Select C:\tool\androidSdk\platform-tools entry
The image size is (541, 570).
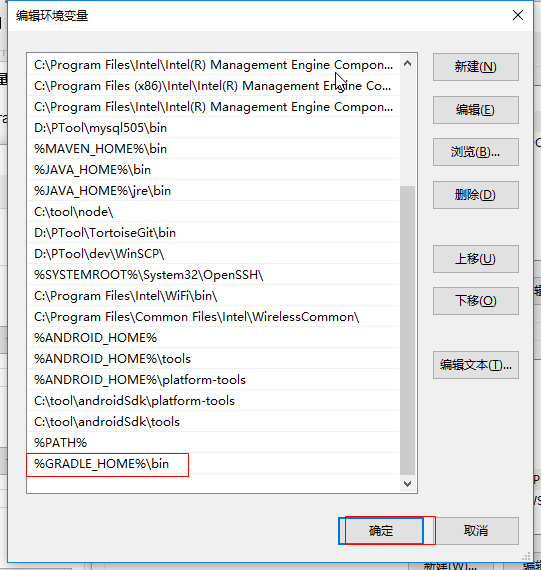tap(213, 401)
